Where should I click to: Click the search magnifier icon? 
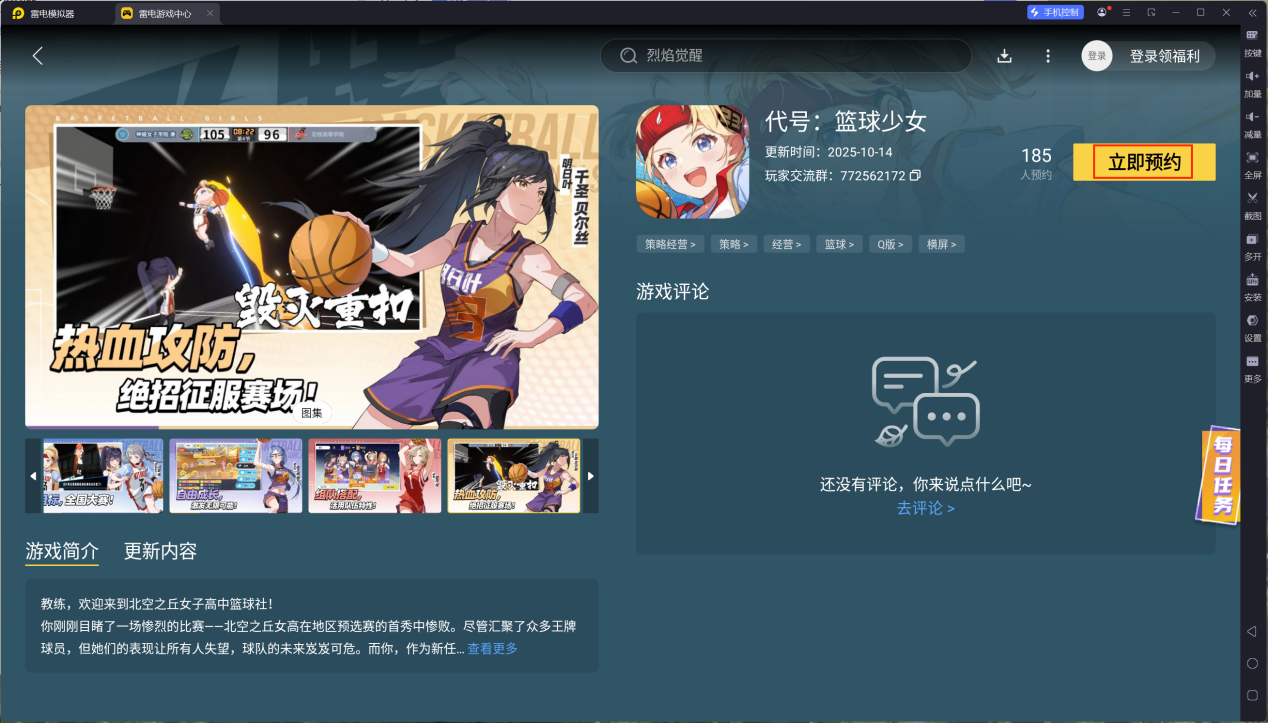pyautogui.click(x=629, y=56)
